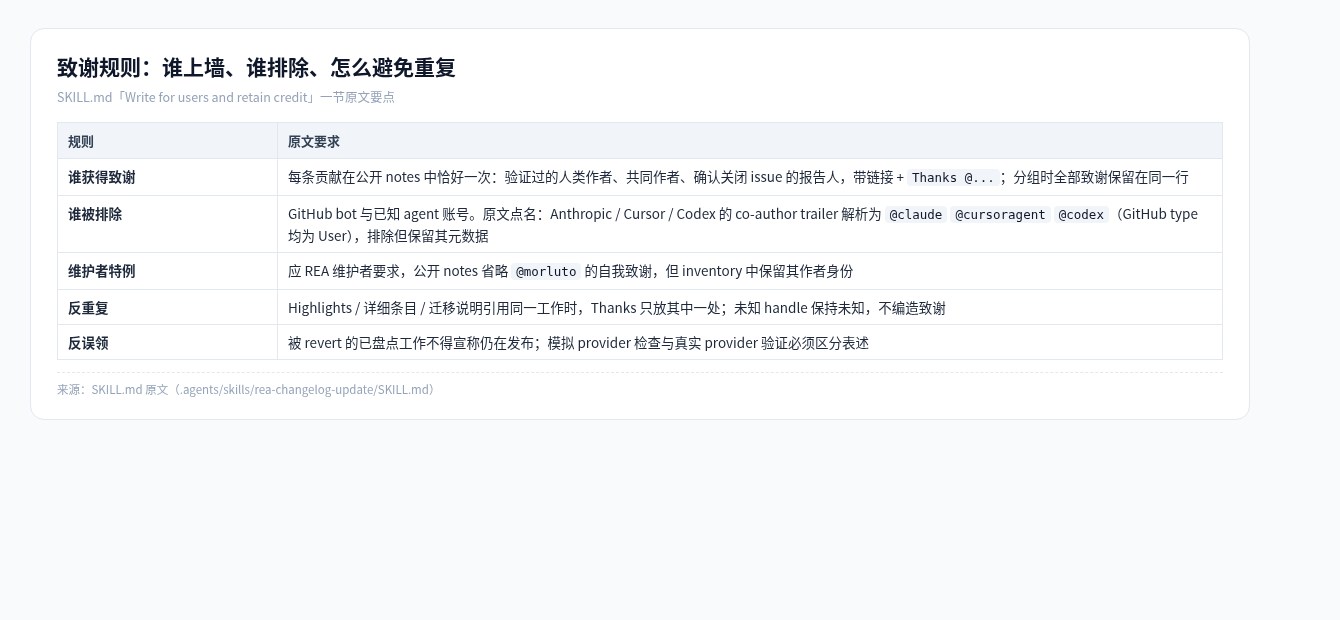Click the subtitle mentioning Write for users and retain credit
Viewport: 1340px width, 620px height.
pyautogui.click(x=226, y=97)
